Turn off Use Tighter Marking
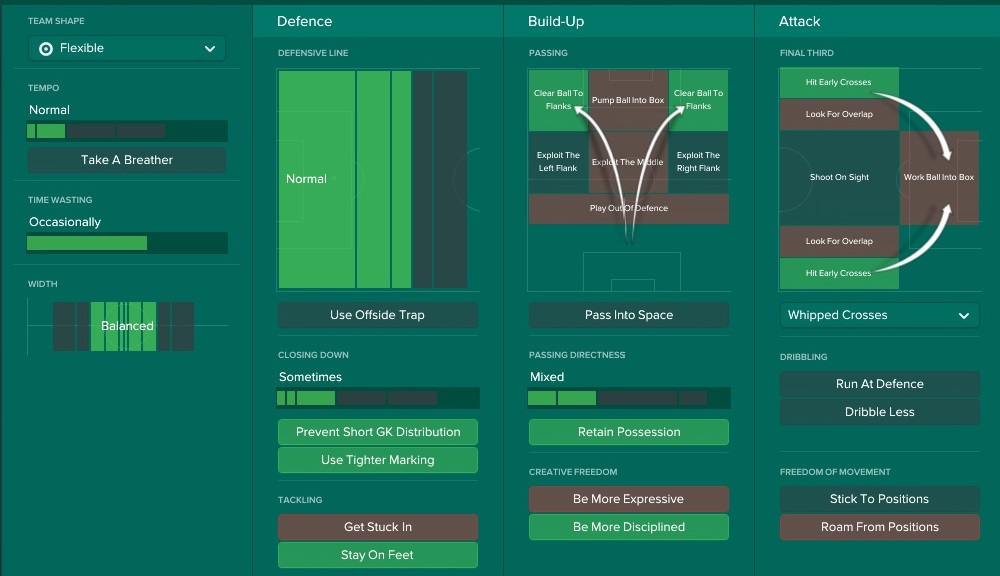Image resolution: width=1000 pixels, height=576 pixels. pos(377,460)
